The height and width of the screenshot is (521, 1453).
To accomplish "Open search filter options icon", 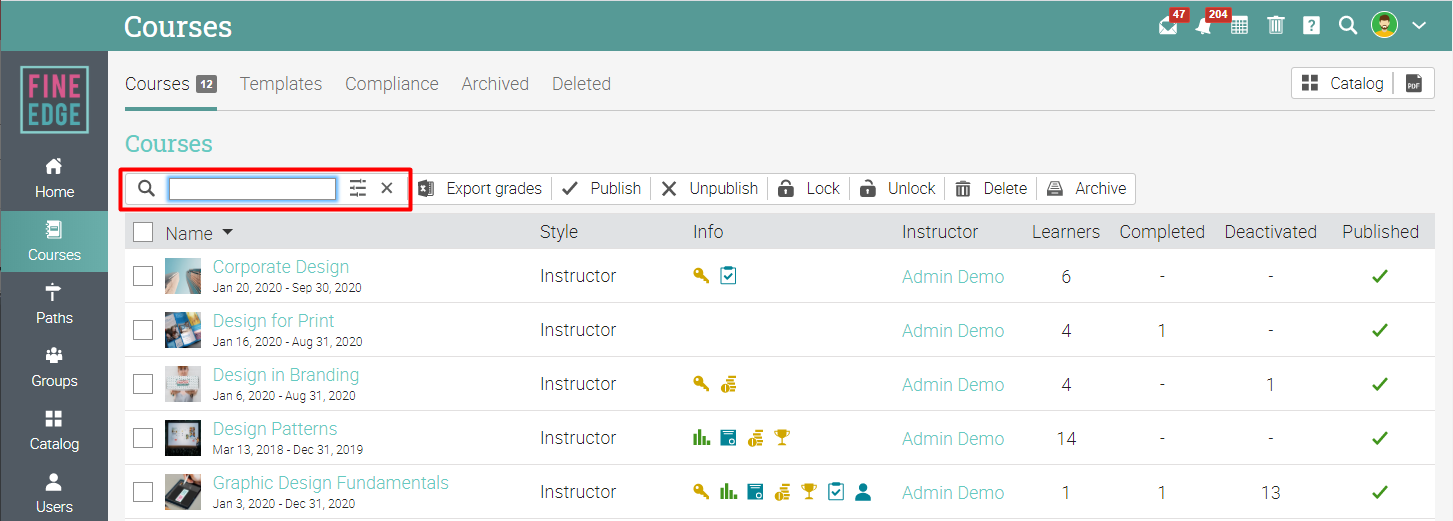I will click(x=358, y=188).
